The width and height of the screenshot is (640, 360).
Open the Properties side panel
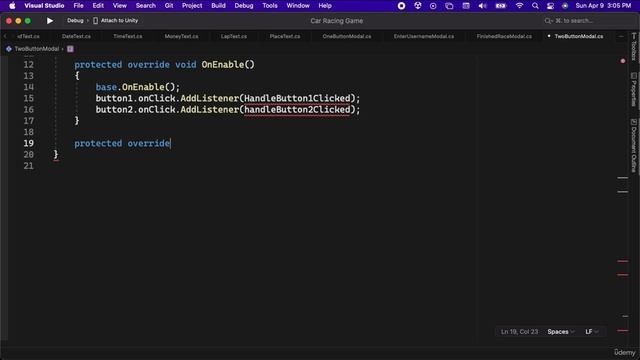634,90
